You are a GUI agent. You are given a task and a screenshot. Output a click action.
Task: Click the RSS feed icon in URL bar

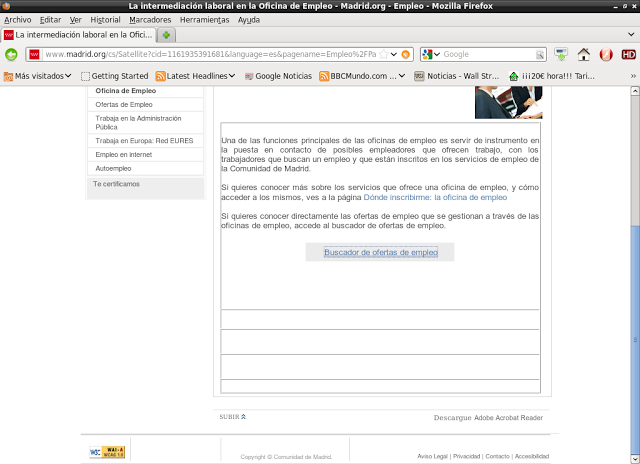(381, 54)
